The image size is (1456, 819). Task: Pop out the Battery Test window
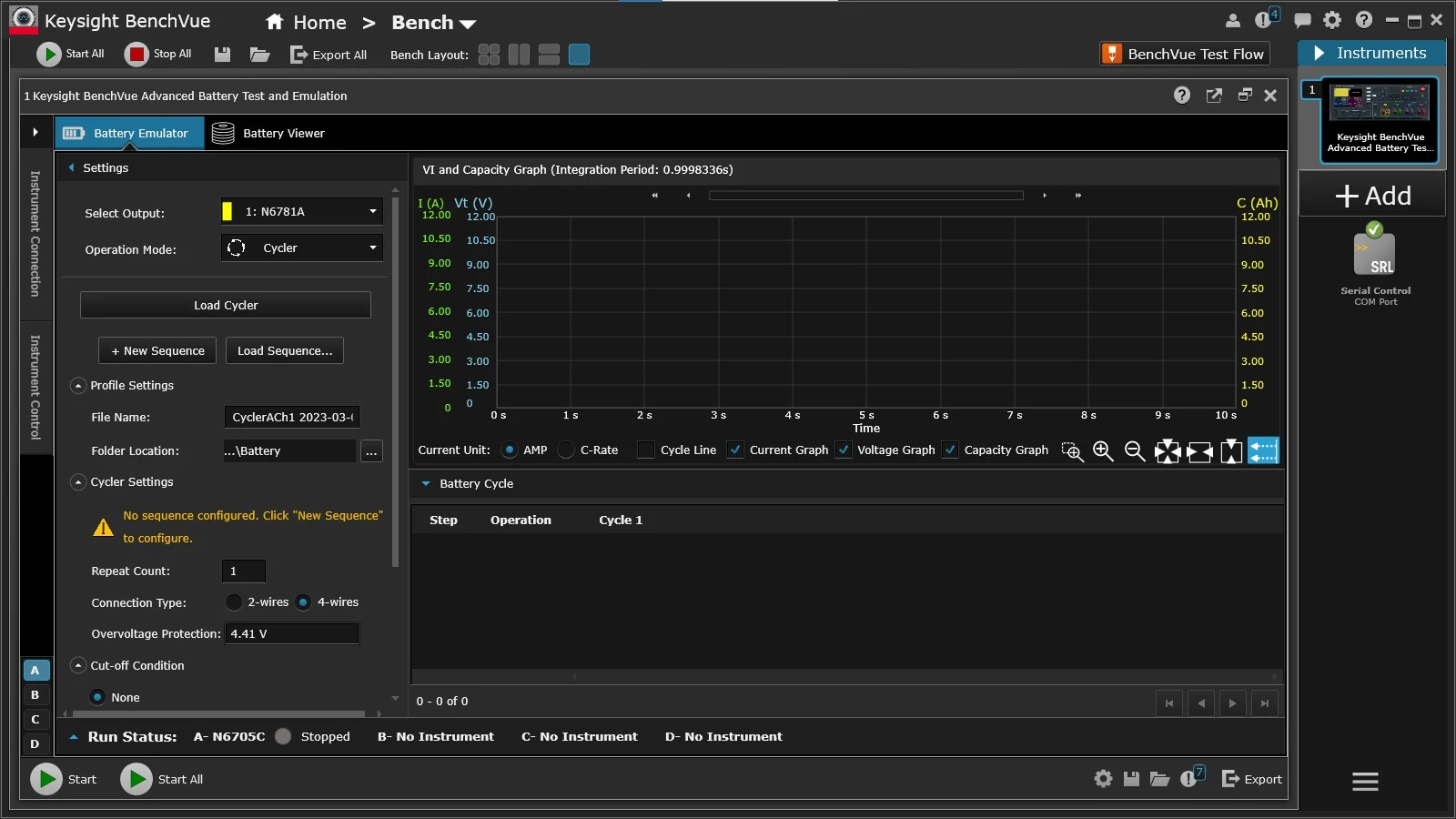pos(1214,96)
